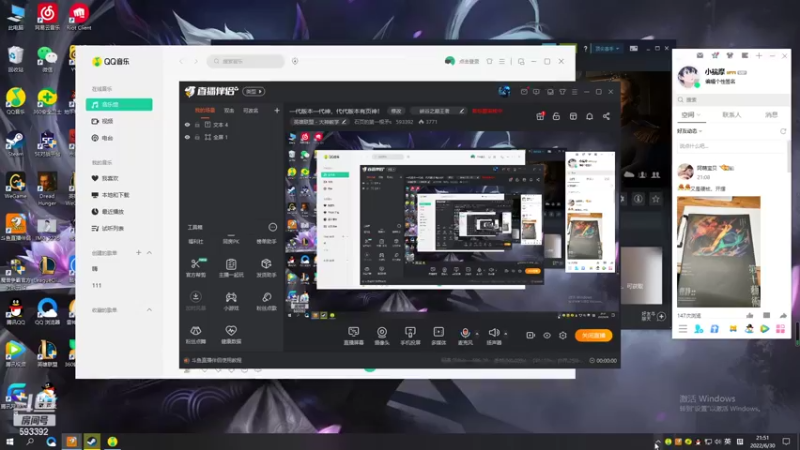Screen dimensions: 800x450
Task: Click the record video icon
Action: point(531,335)
